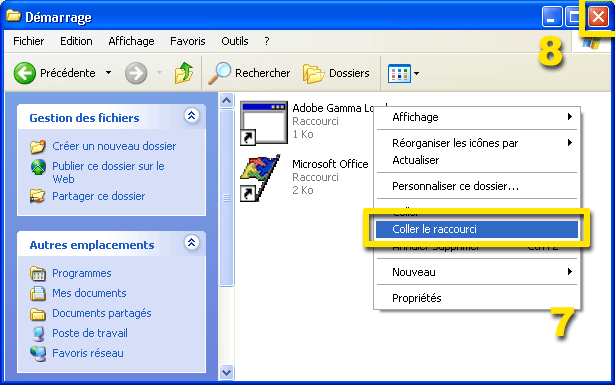Select the Adobe Gamma Loader shortcut icon
615x385 pixels.
[x=264, y=123]
